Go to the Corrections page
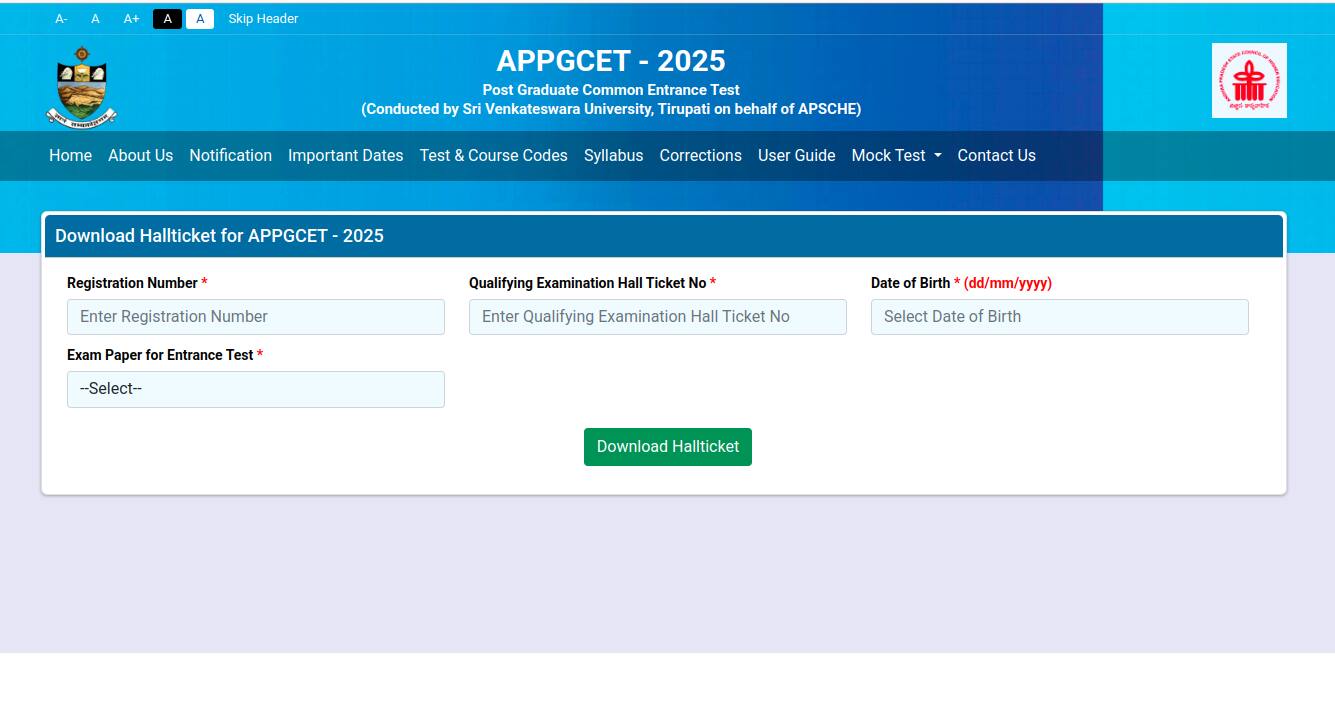This screenshot has width=1335, height=714. coord(700,155)
